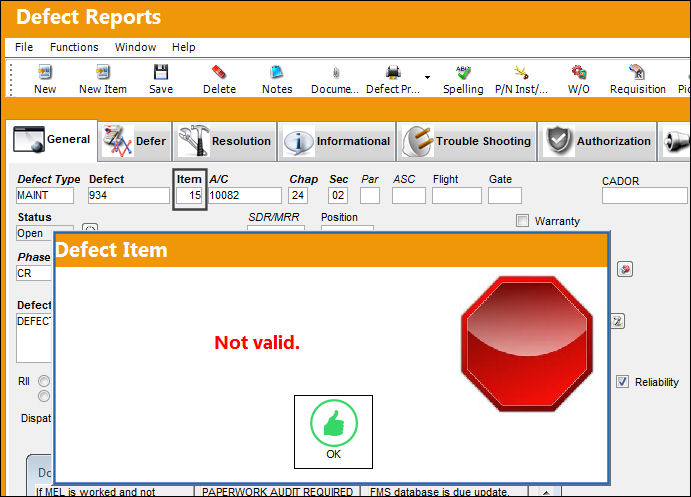Open the Help menu
The width and height of the screenshot is (691, 497).
(x=183, y=47)
